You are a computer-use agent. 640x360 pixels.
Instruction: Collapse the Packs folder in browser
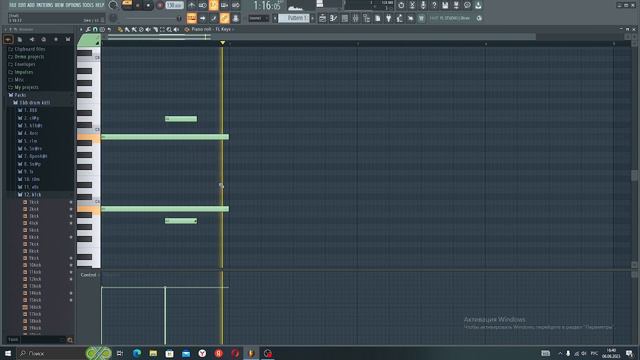pos(20,95)
